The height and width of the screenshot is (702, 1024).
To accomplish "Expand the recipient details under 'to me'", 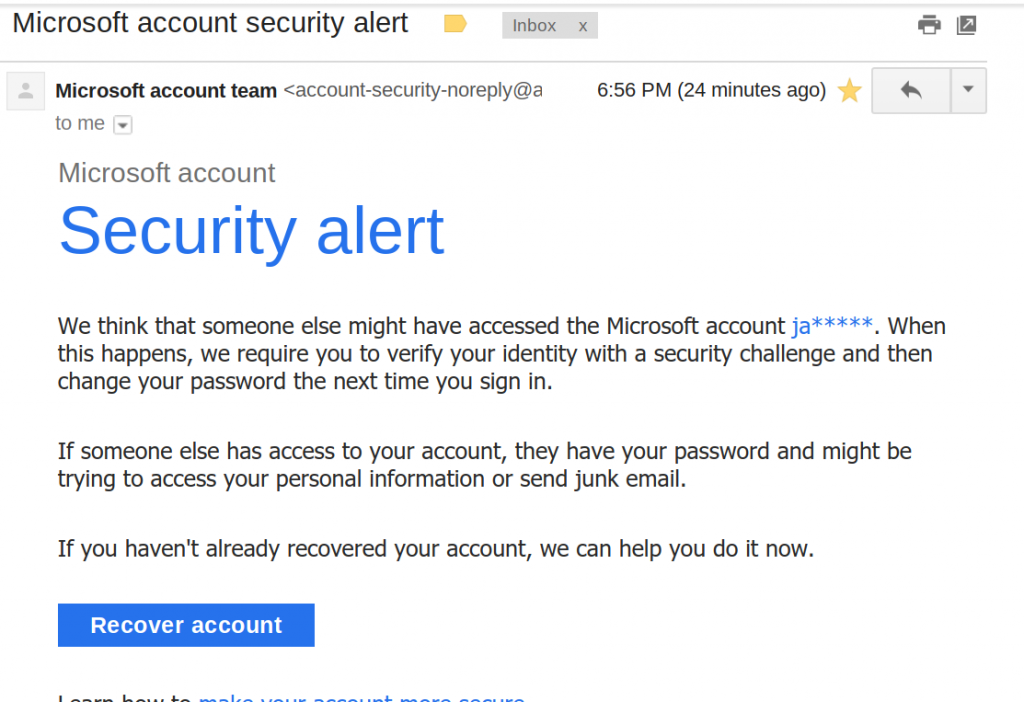I will point(122,124).
